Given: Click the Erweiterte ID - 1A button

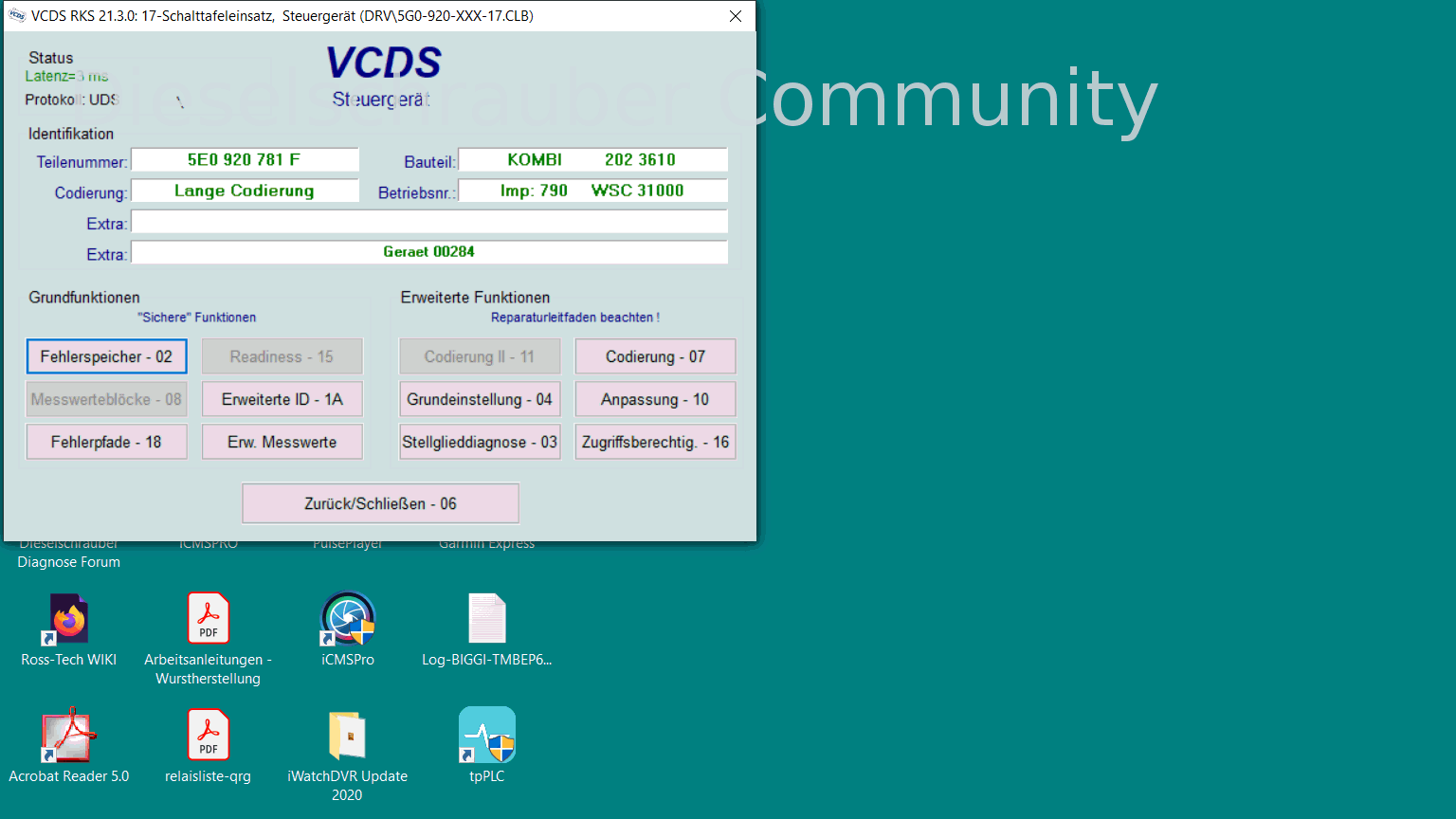Looking at the screenshot, I should pyautogui.click(x=282, y=399).
